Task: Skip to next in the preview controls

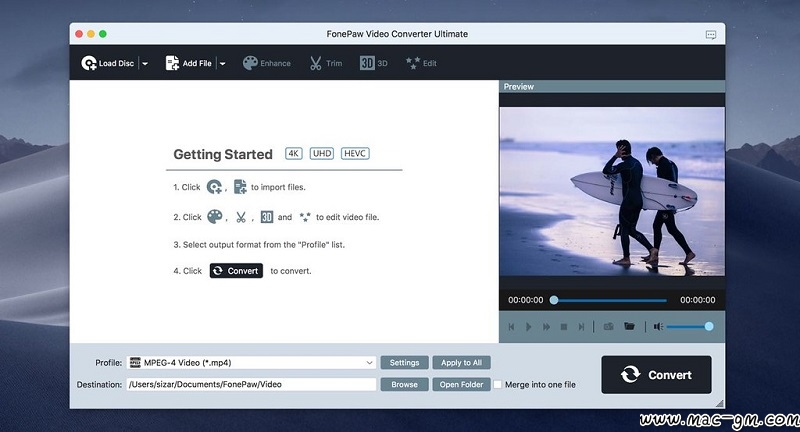Action: tap(581, 326)
